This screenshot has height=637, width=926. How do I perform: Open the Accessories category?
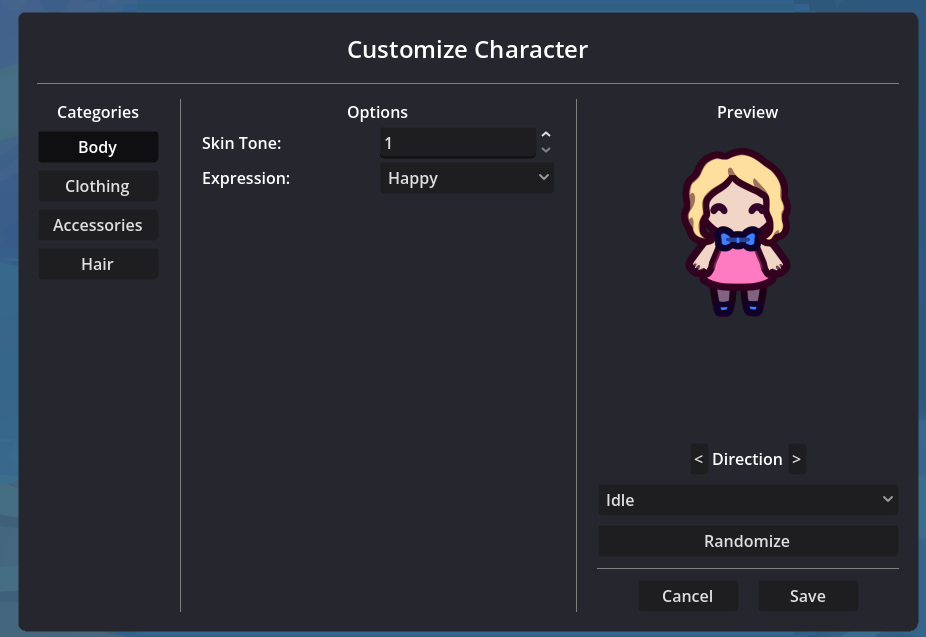[x=97, y=224]
